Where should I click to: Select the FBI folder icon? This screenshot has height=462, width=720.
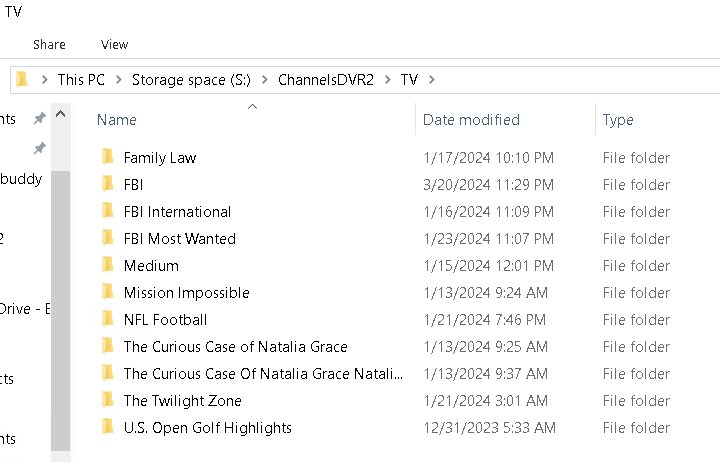(x=108, y=185)
